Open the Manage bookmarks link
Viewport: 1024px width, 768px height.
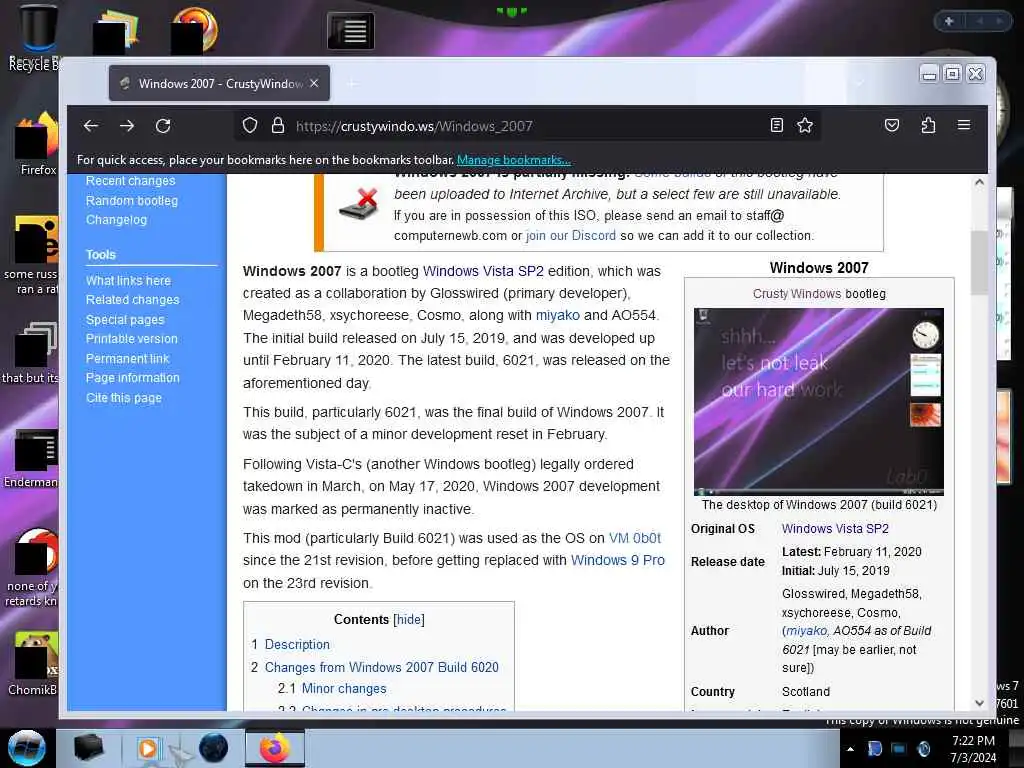click(514, 160)
